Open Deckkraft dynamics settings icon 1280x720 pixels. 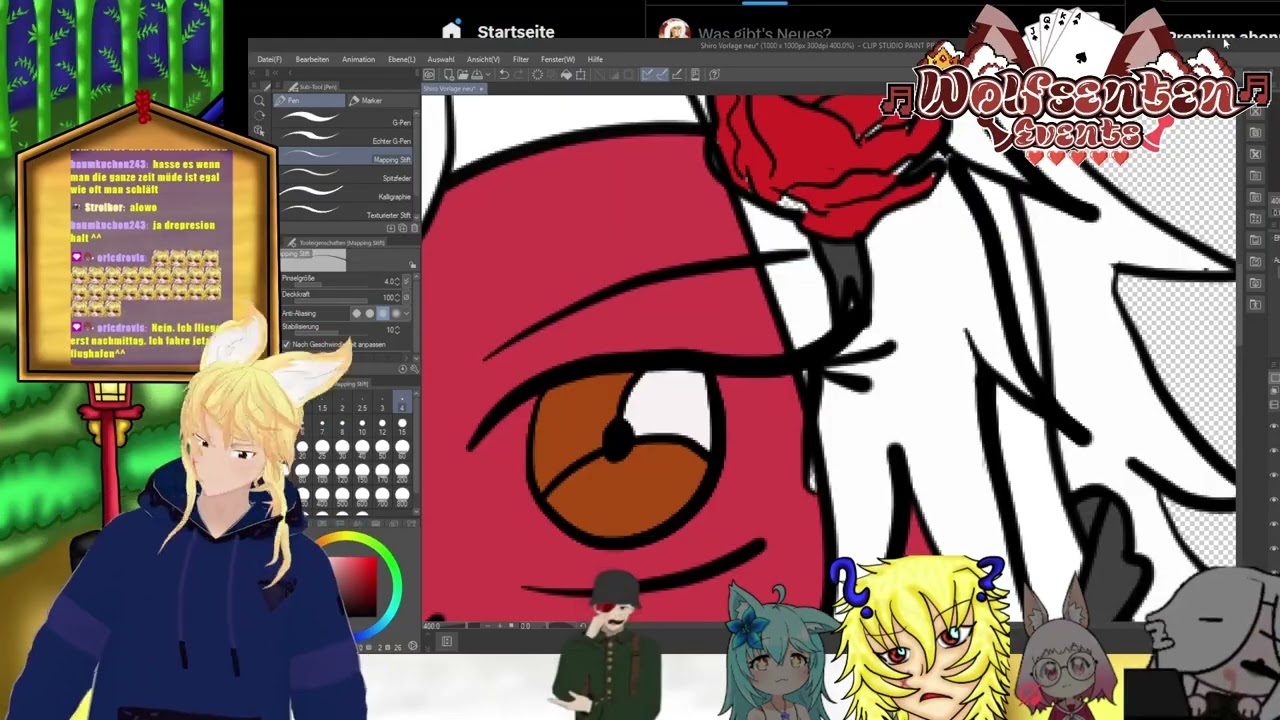tap(406, 297)
